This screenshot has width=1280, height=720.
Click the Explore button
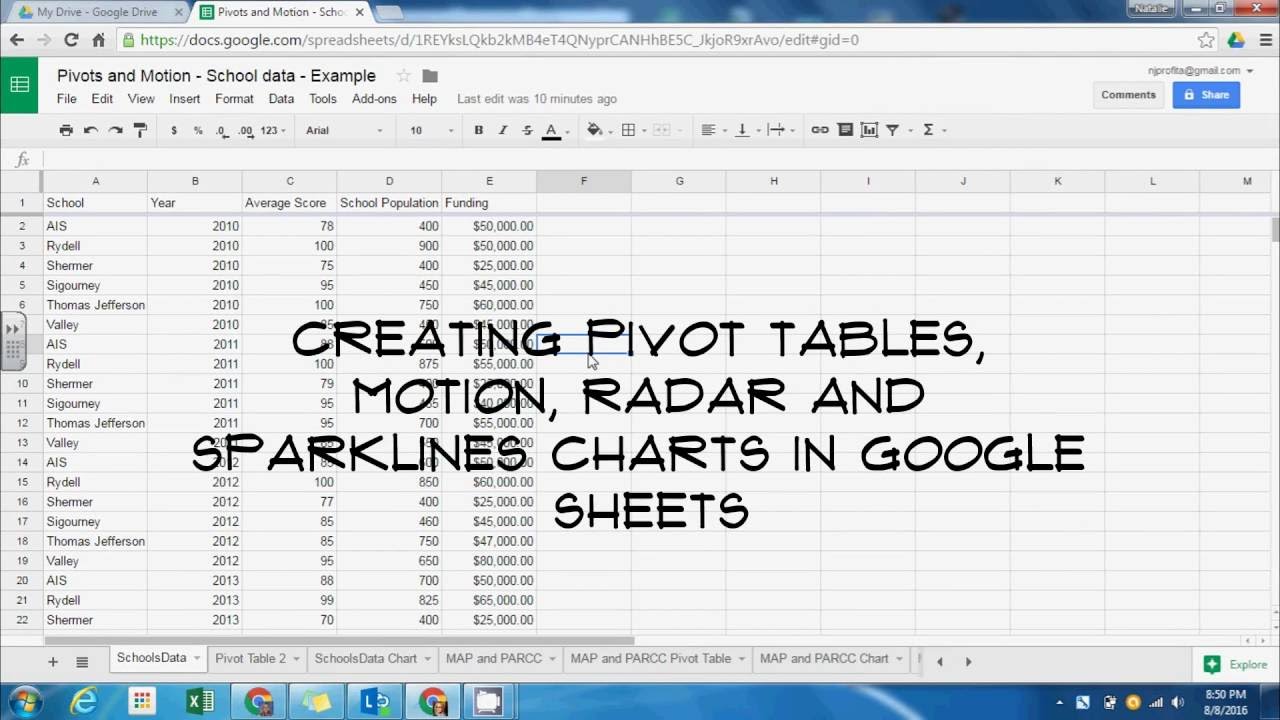(x=1237, y=664)
